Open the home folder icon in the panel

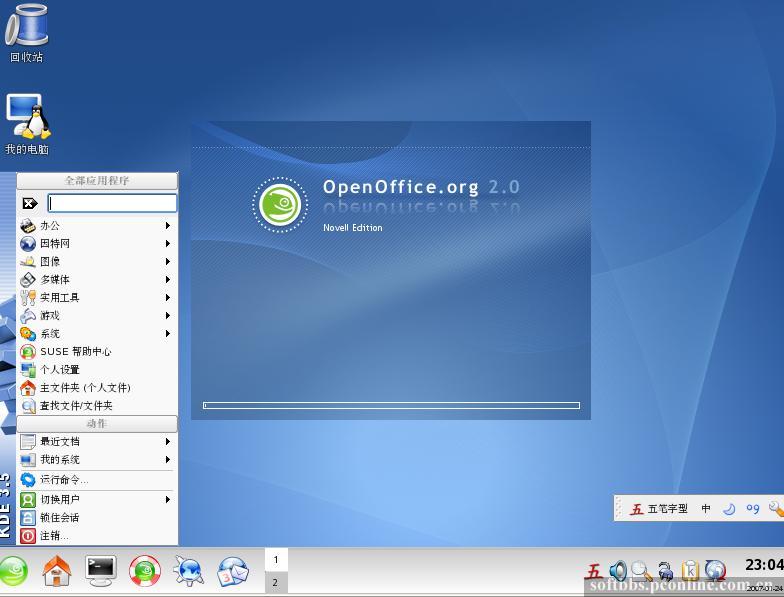[56, 570]
